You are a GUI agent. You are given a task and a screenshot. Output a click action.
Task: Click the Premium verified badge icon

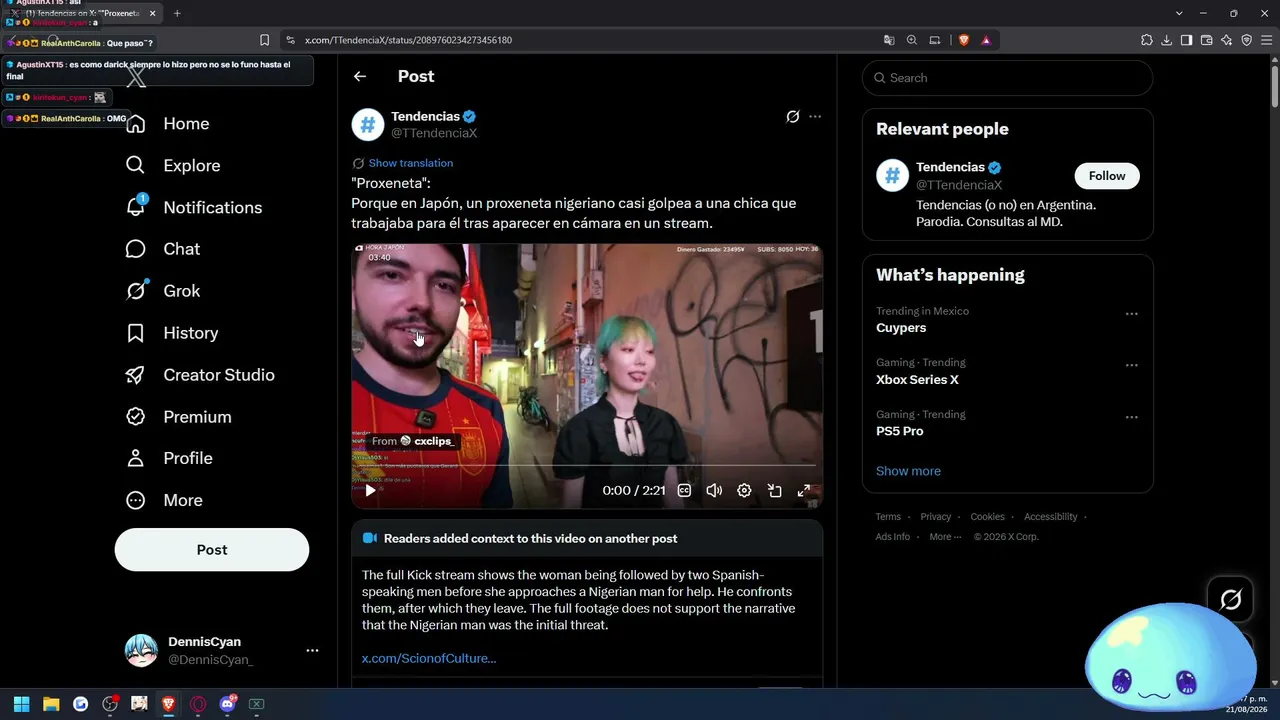(136, 417)
